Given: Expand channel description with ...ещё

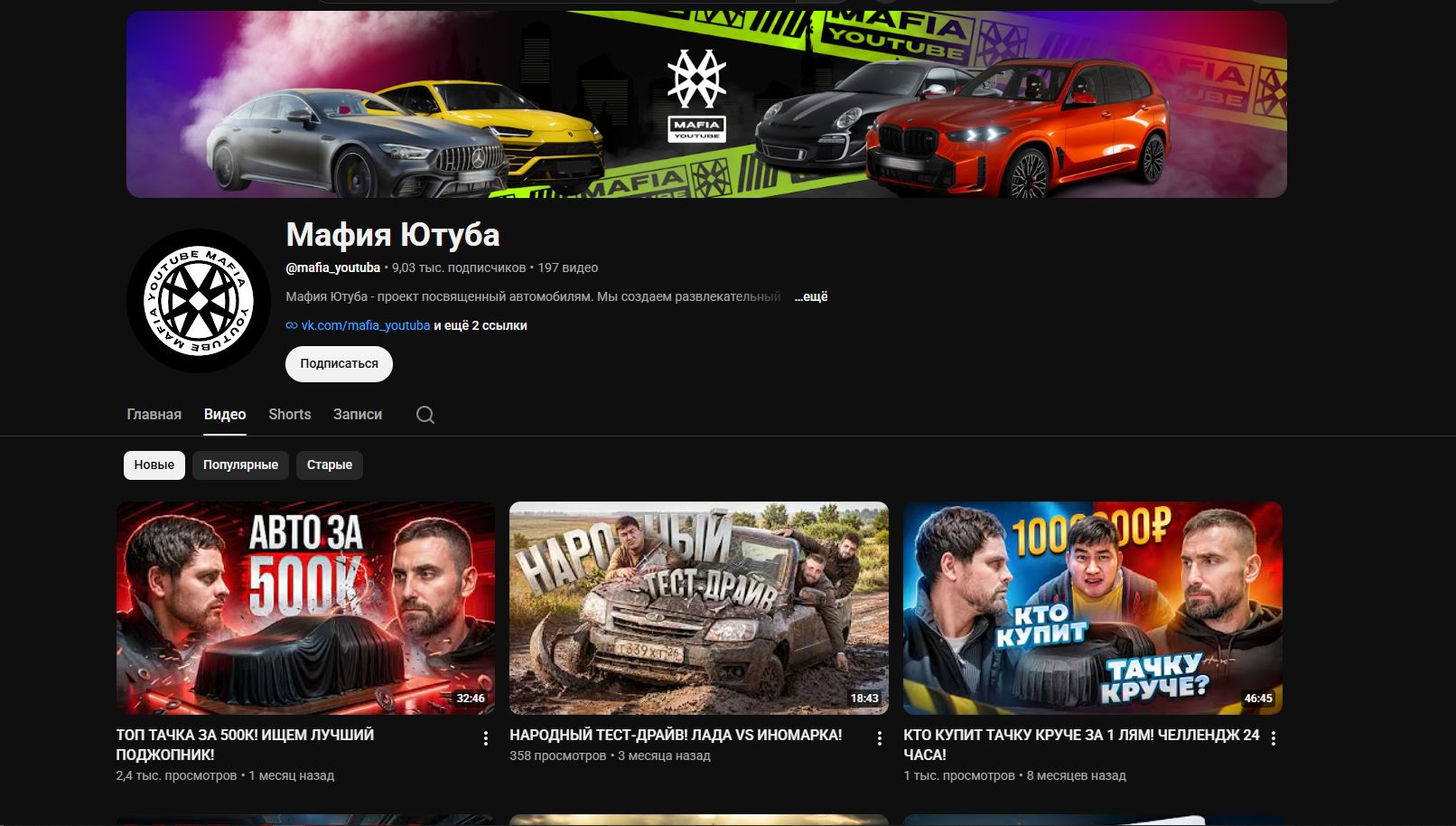Looking at the screenshot, I should click(811, 296).
